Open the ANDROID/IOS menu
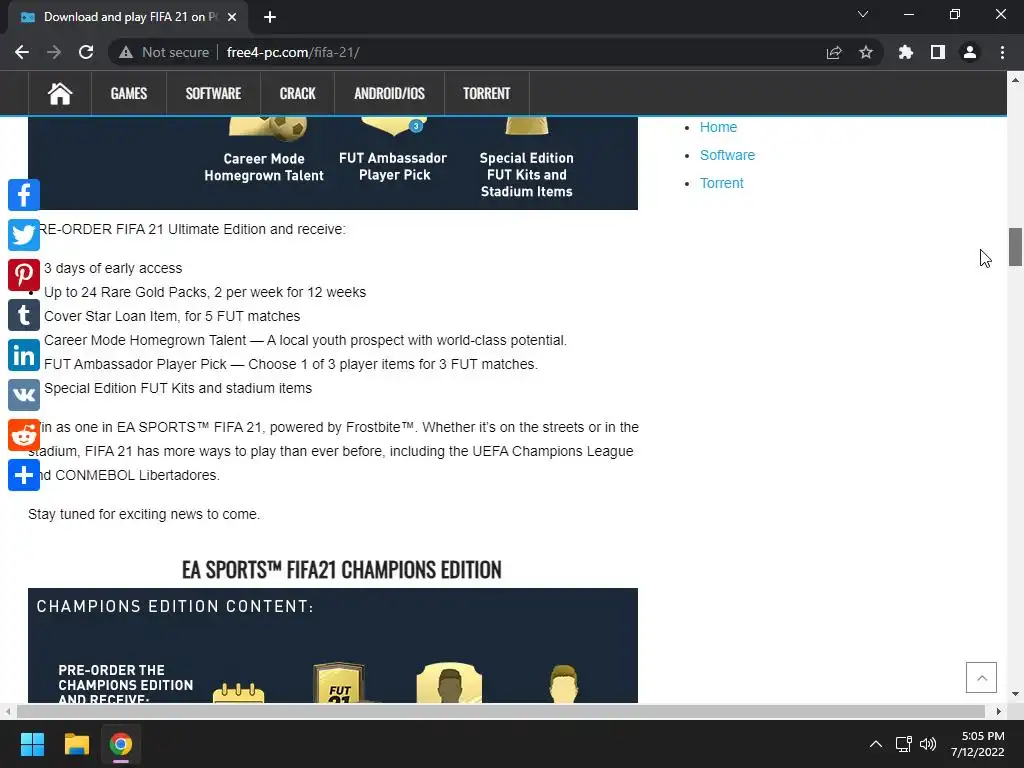Image resolution: width=1024 pixels, height=768 pixels. 389,93
